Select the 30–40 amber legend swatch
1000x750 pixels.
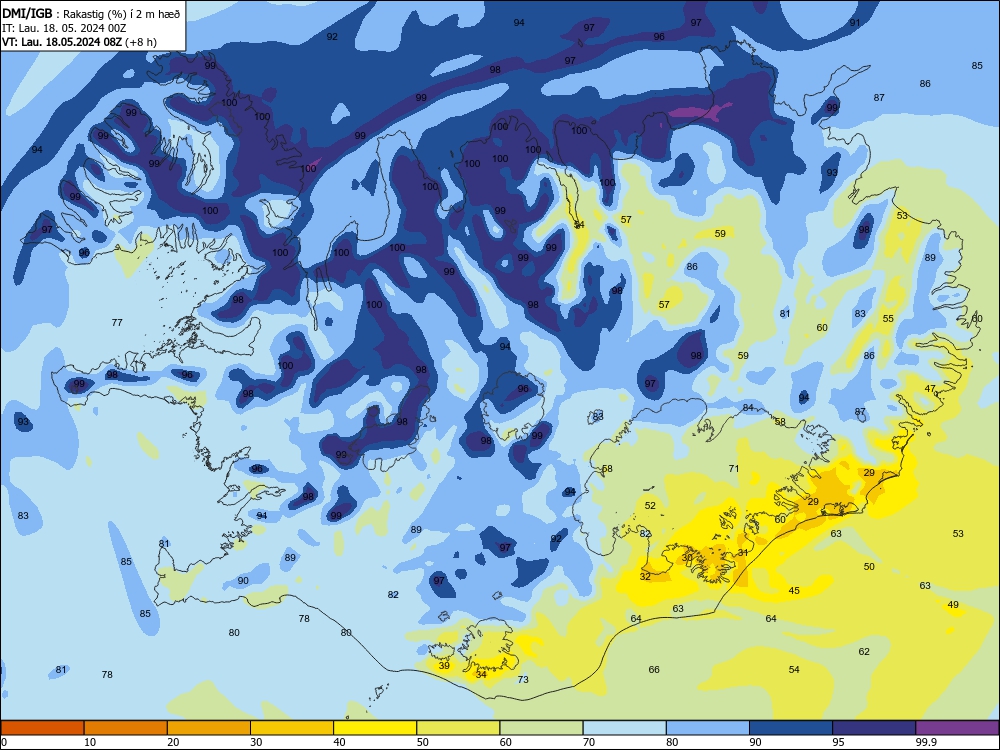tap(292, 728)
